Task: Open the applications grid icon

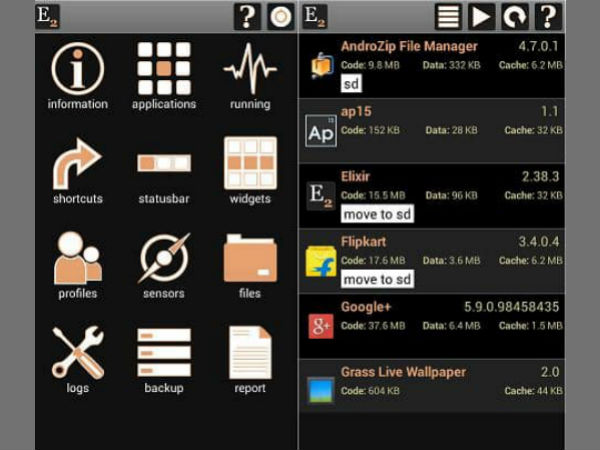Action: [164, 70]
